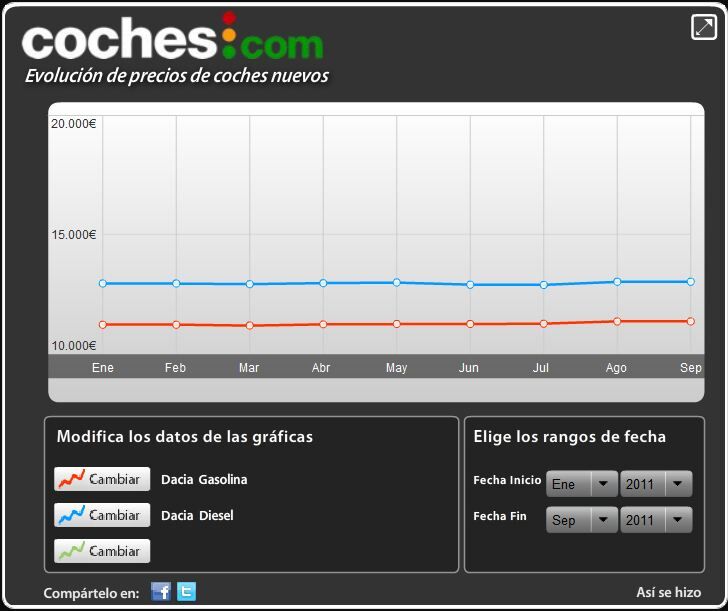
Task: Select the red gasoline point at Mar
Action: (x=249, y=325)
